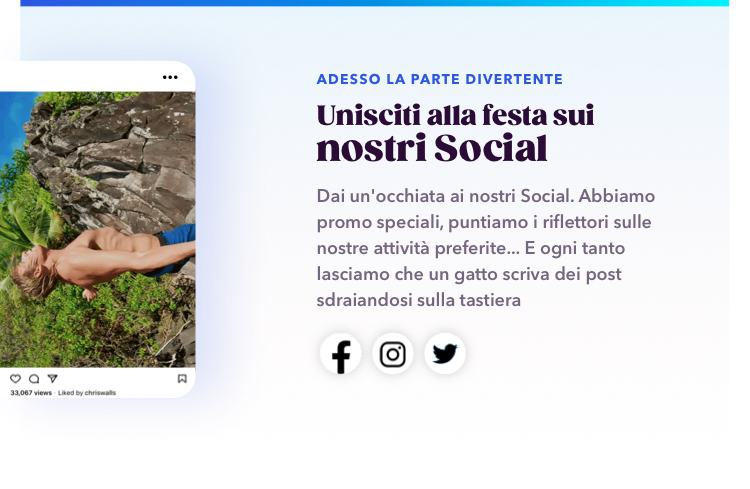Click the "Unisciti alla festa sui" heading line

[455, 115]
